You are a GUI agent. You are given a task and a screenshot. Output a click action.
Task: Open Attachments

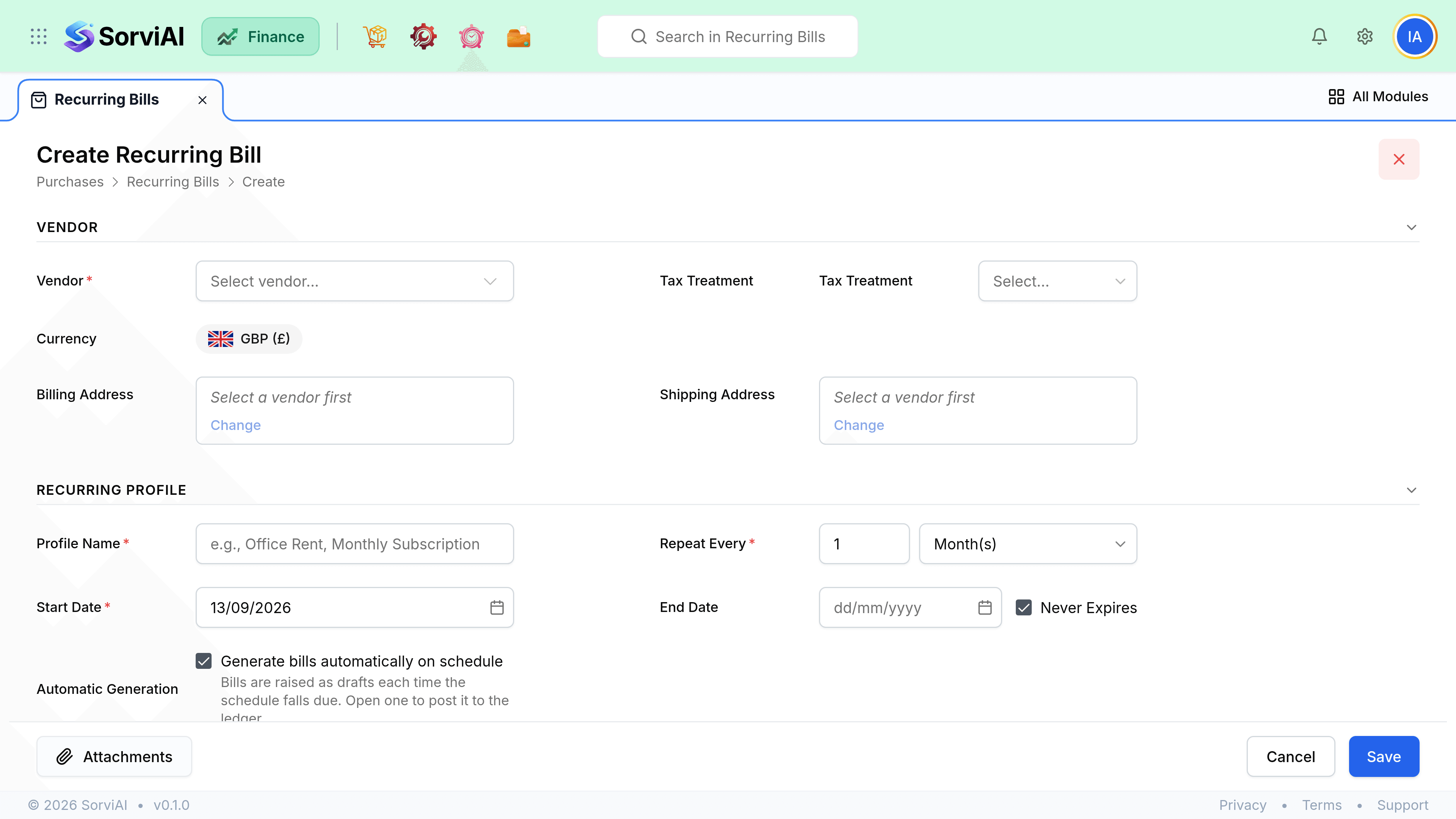point(114,757)
